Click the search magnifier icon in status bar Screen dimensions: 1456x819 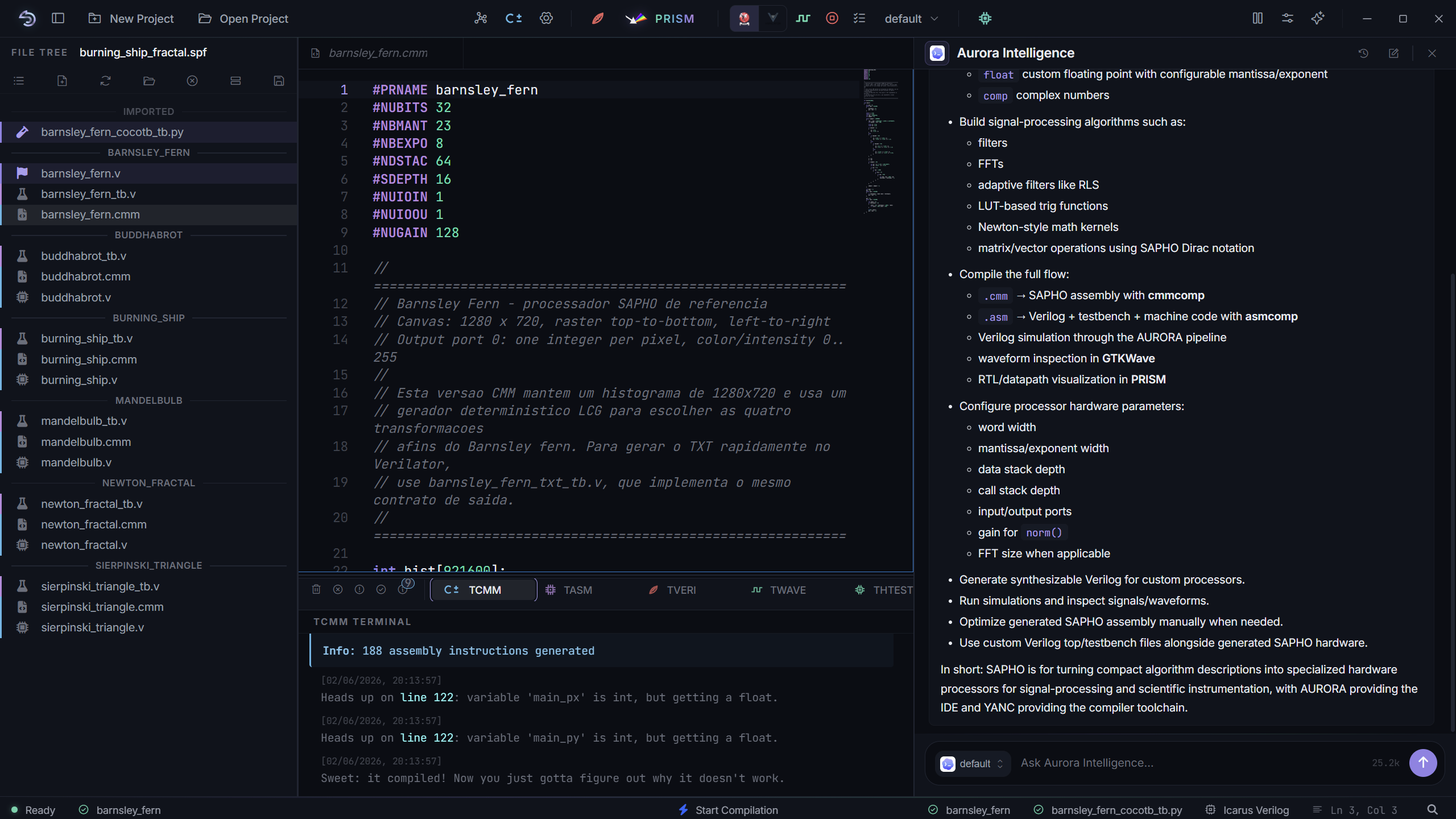point(1433,809)
